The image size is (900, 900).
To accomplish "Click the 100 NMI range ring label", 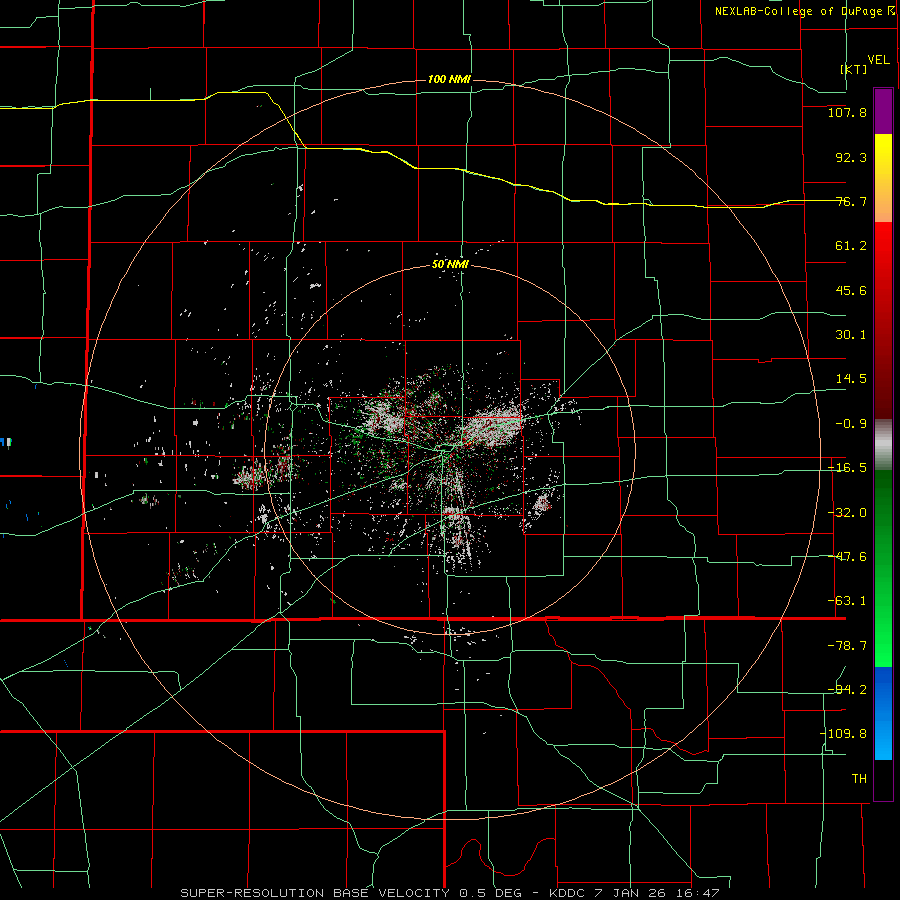I will [x=449, y=79].
